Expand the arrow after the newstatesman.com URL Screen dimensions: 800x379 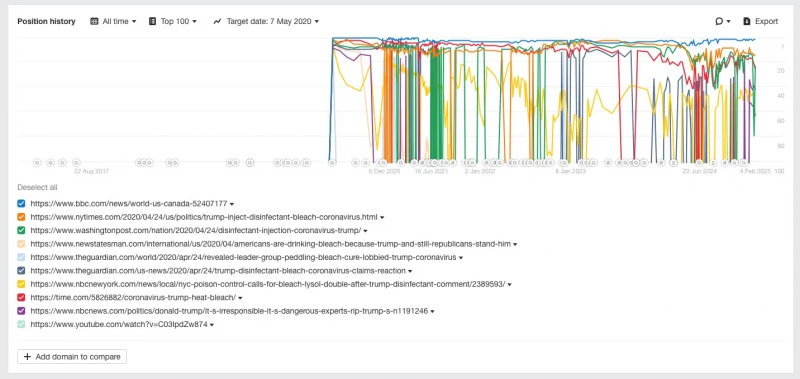point(515,244)
